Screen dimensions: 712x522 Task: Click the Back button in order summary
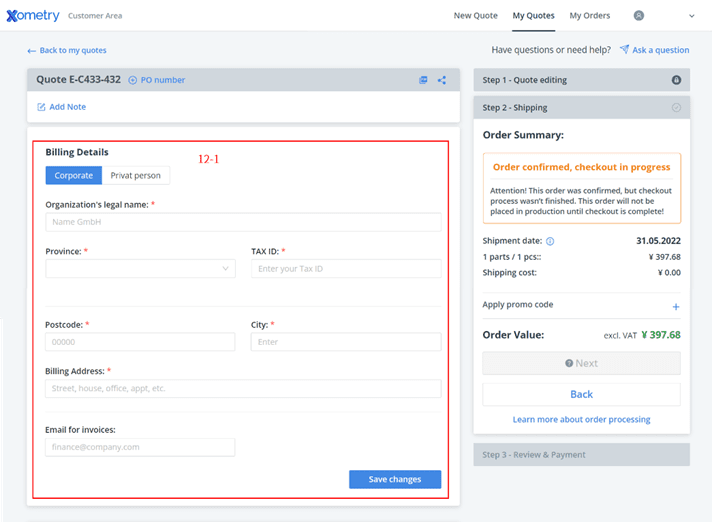click(581, 394)
